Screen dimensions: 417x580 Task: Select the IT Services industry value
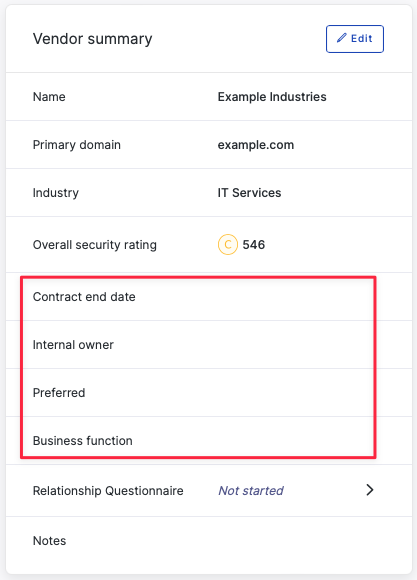tap(249, 193)
